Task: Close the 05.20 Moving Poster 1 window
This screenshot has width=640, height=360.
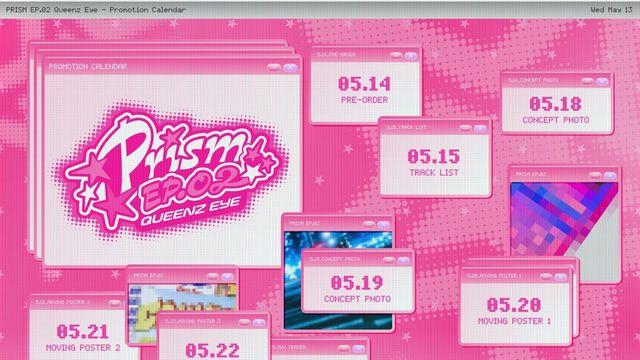Action: click(x=560, y=277)
